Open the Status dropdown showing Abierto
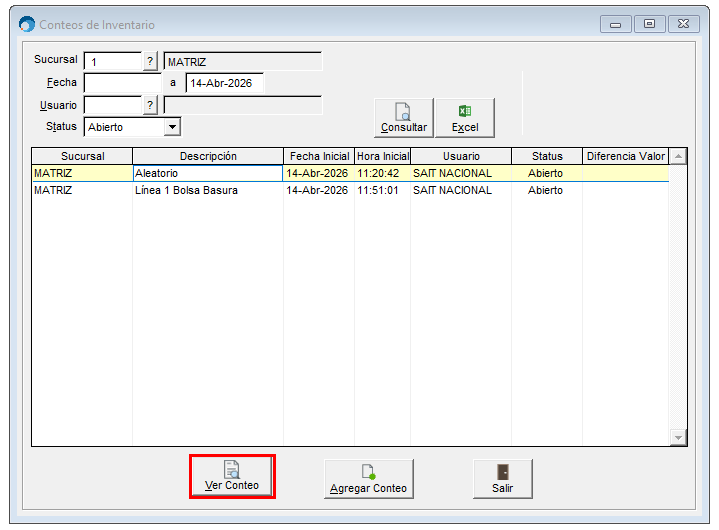The height and width of the screenshot is (530, 719). [172, 127]
